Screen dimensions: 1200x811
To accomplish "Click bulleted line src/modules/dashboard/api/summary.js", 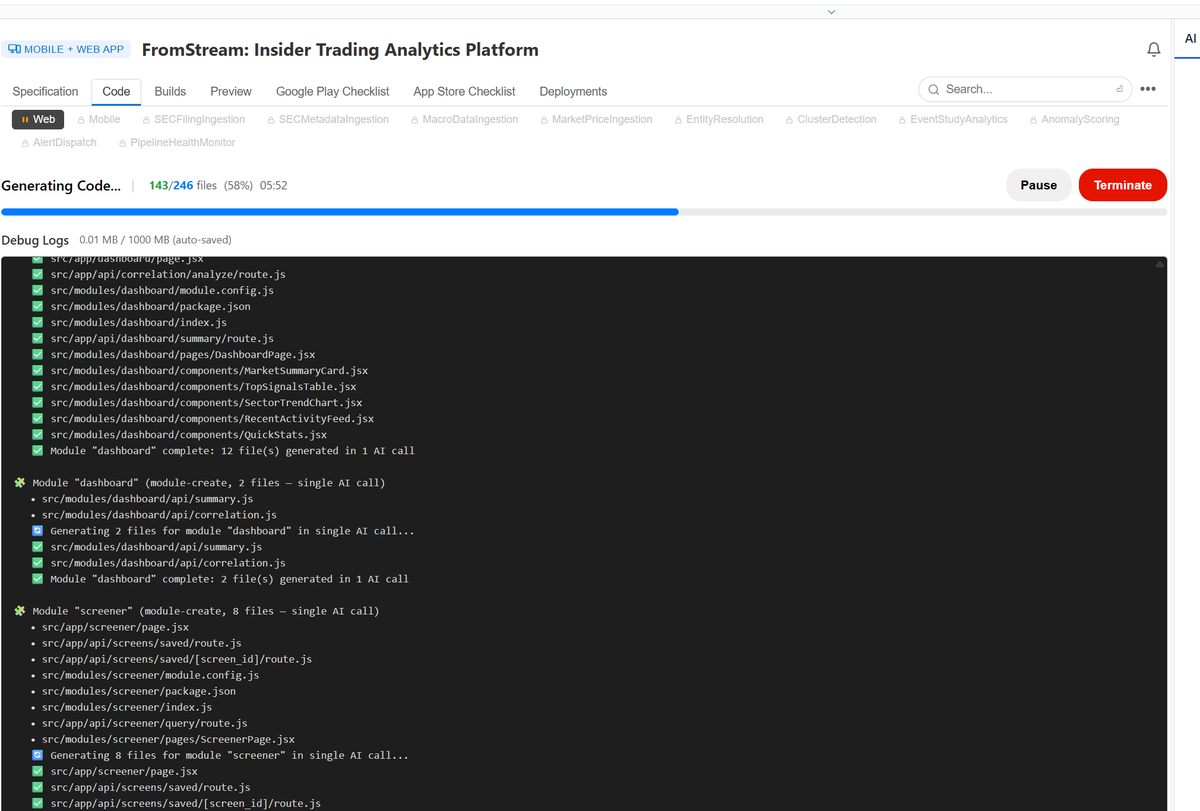I will 147,499.
